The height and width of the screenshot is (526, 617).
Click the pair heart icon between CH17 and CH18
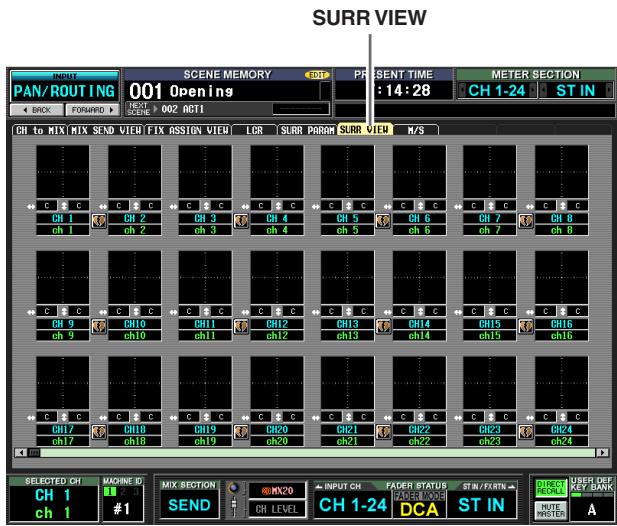(99, 432)
